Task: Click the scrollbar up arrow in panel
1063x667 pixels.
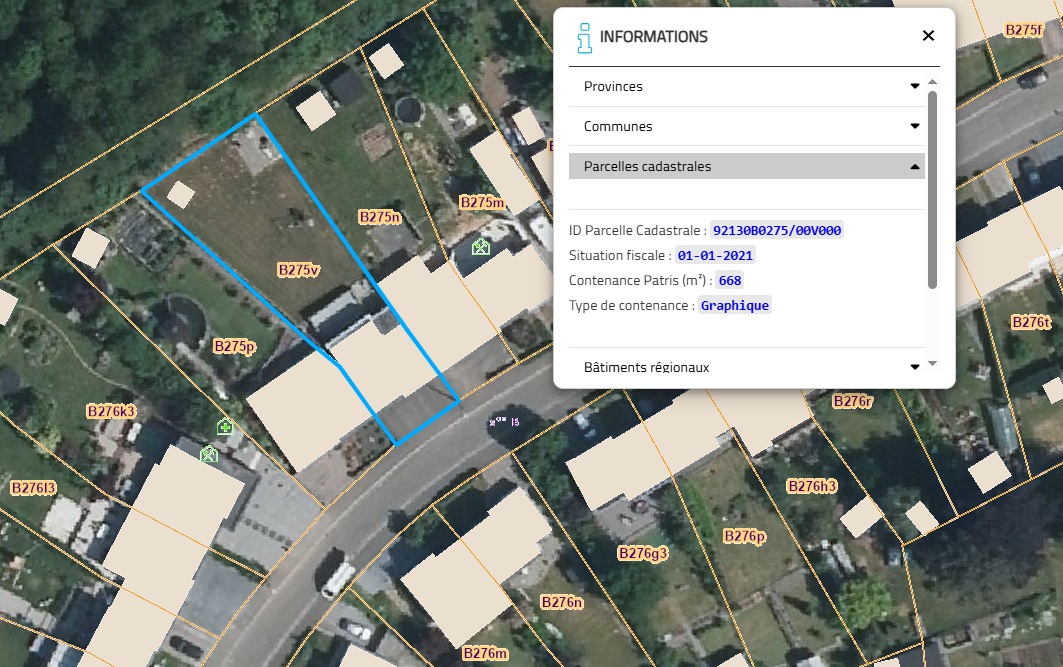Action: tap(932, 81)
